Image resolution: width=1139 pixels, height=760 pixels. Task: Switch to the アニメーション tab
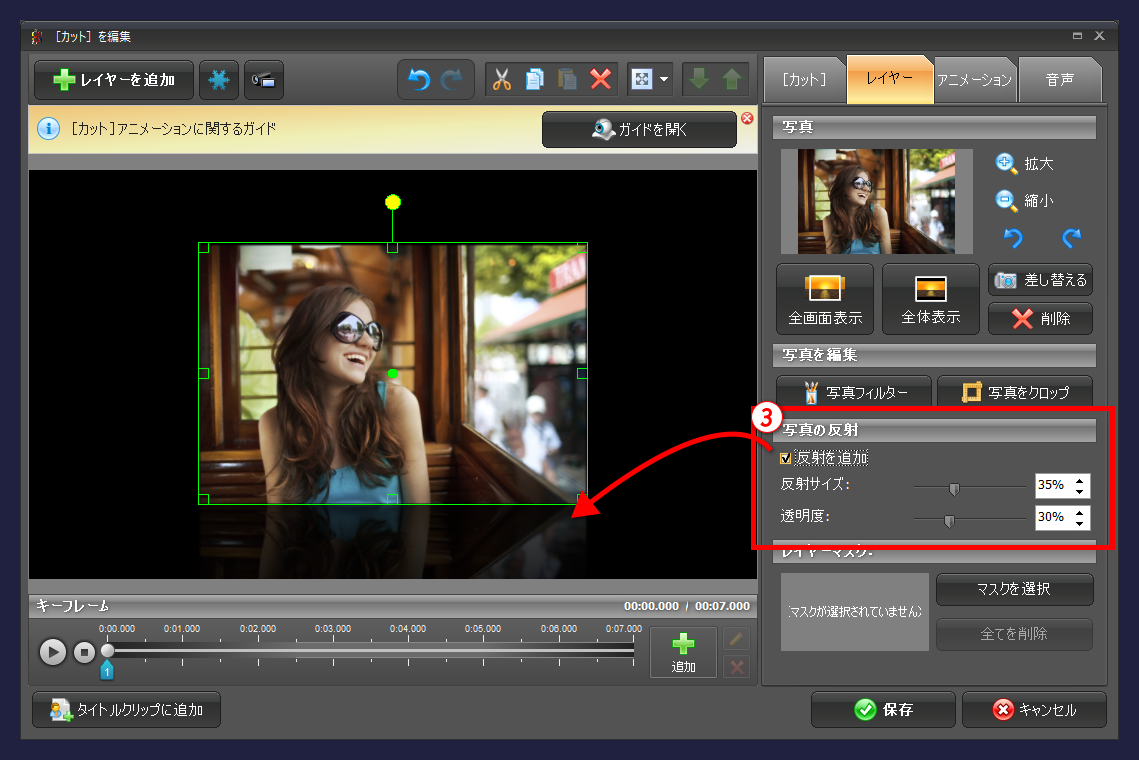click(974, 80)
